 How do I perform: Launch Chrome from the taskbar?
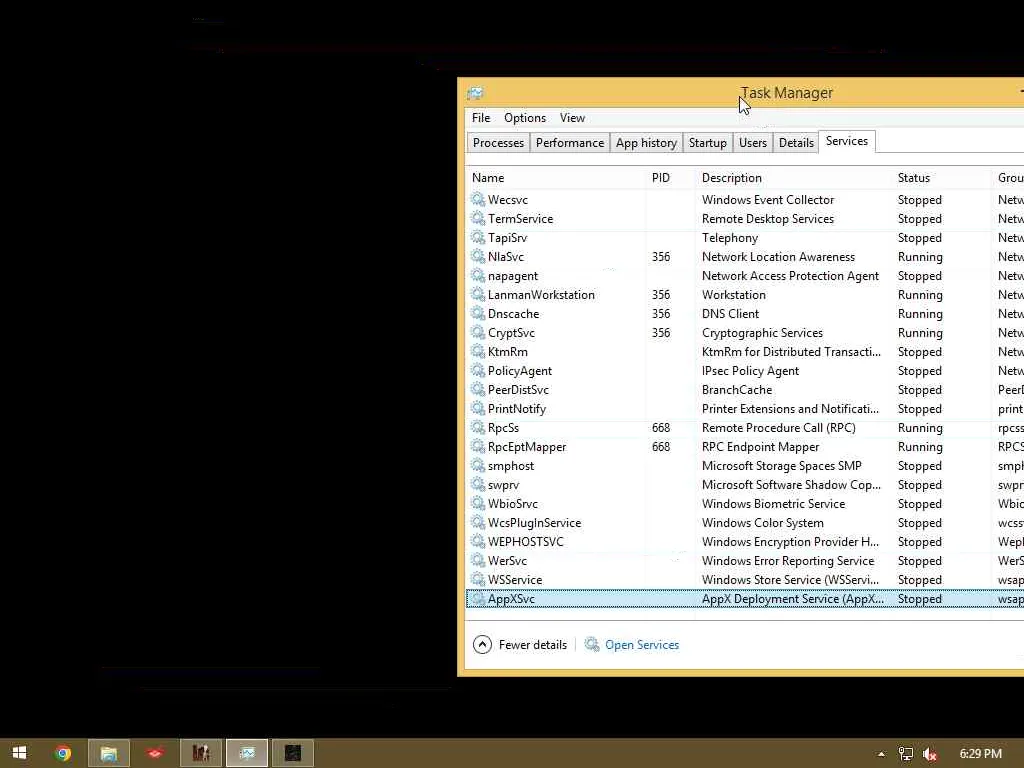(63, 753)
